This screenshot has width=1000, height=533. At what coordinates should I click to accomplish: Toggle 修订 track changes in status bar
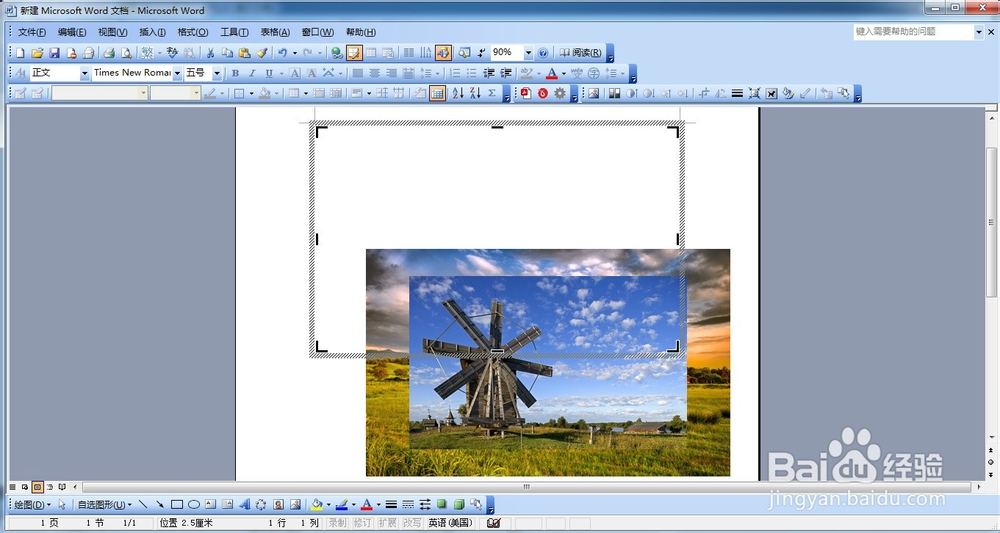pos(362,523)
